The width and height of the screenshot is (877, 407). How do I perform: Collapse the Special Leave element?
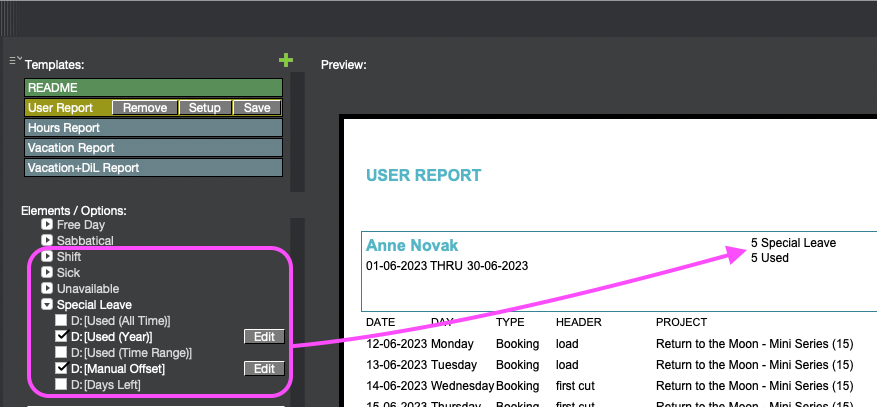(47, 305)
